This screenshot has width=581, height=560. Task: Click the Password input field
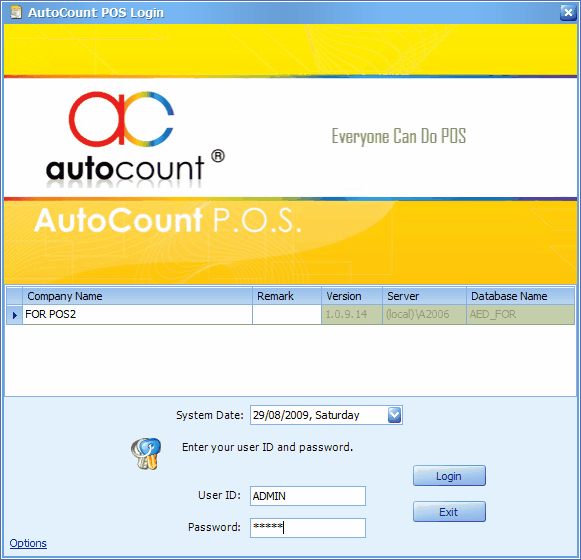(x=308, y=527)
